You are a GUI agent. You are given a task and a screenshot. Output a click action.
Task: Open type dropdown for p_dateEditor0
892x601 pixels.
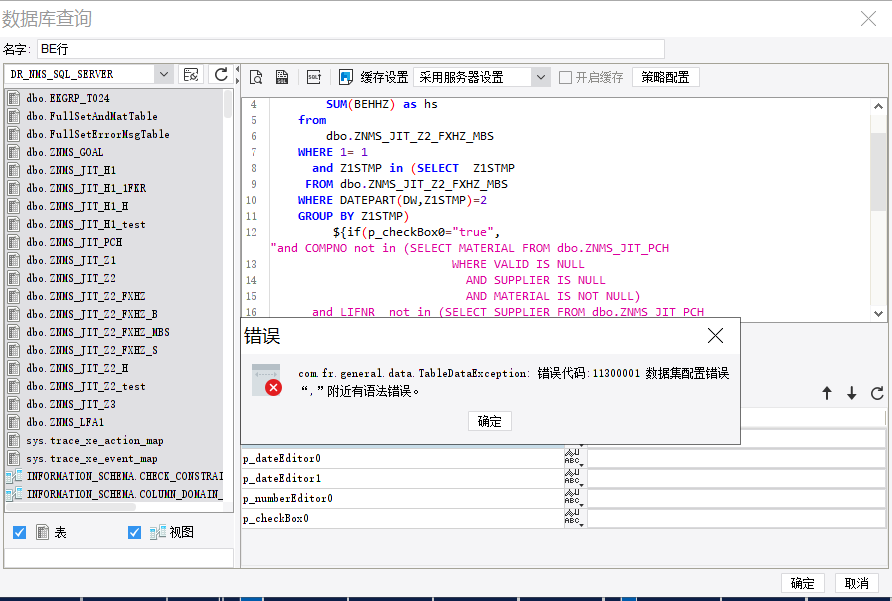click(x=574, y=458)
